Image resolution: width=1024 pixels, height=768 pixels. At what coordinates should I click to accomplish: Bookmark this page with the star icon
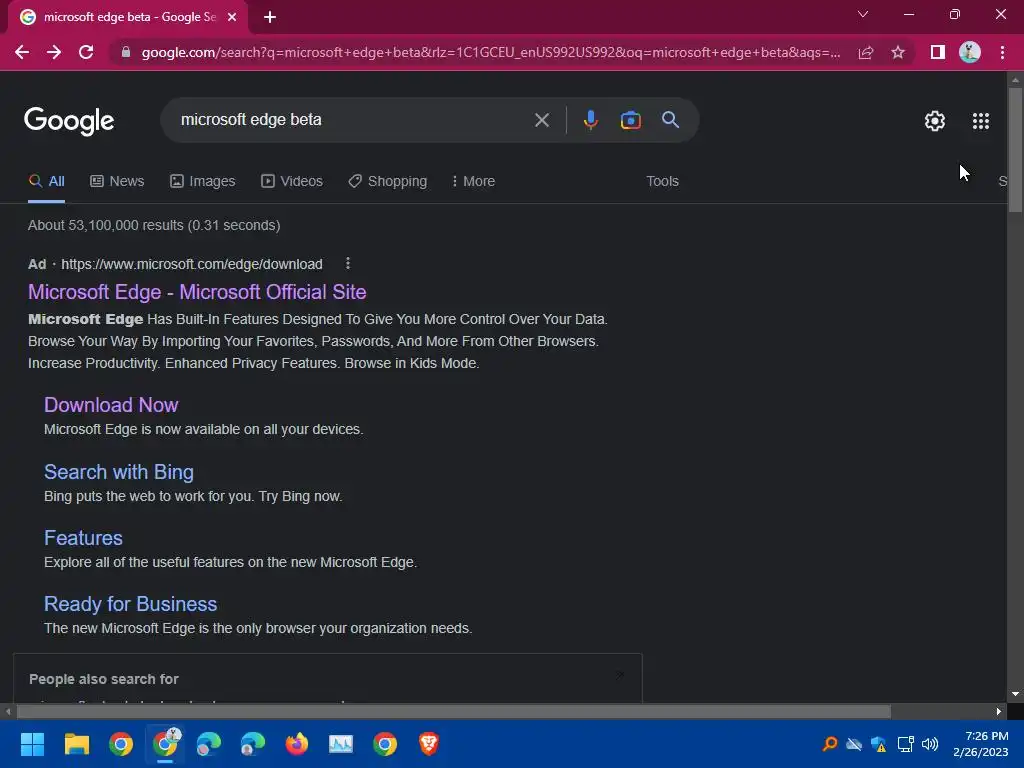898,52
